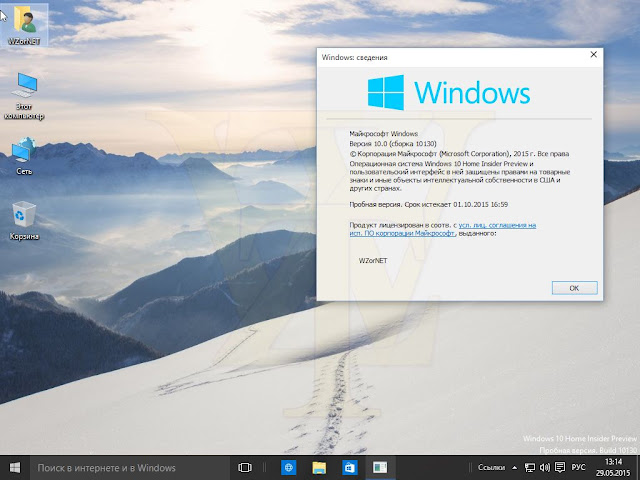Image resolution: width=640 pixels, height=480 pixels.
Task: Select the Этот компьютер desktop icon
Action: (x=24, y=96)
